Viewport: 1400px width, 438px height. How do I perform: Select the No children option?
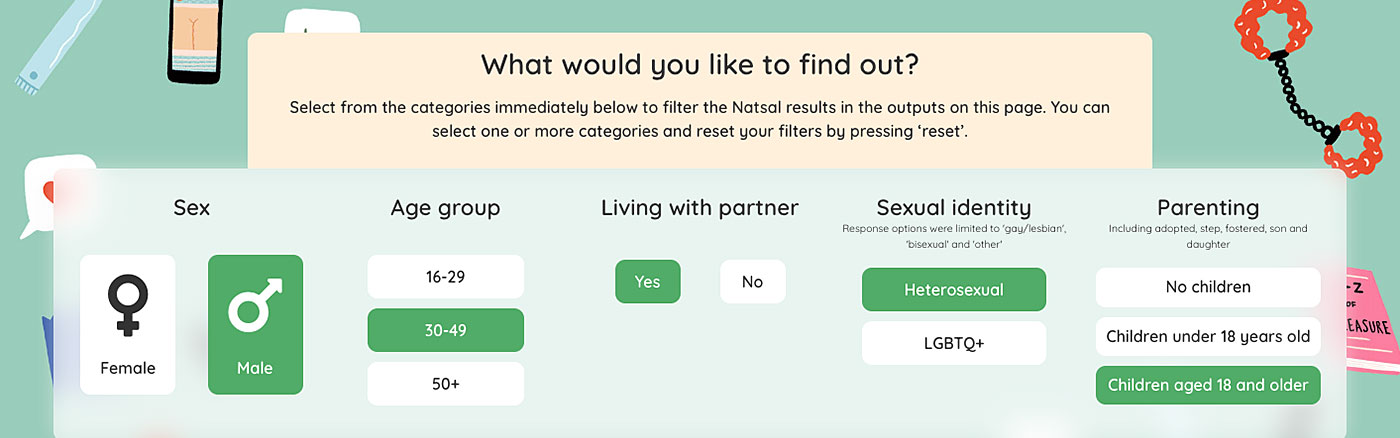(1208, 287)
